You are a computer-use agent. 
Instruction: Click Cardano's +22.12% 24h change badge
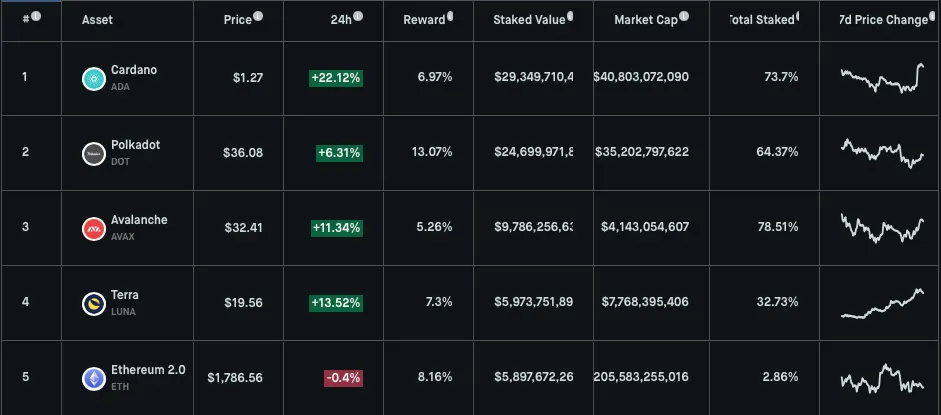coord(336,78)
